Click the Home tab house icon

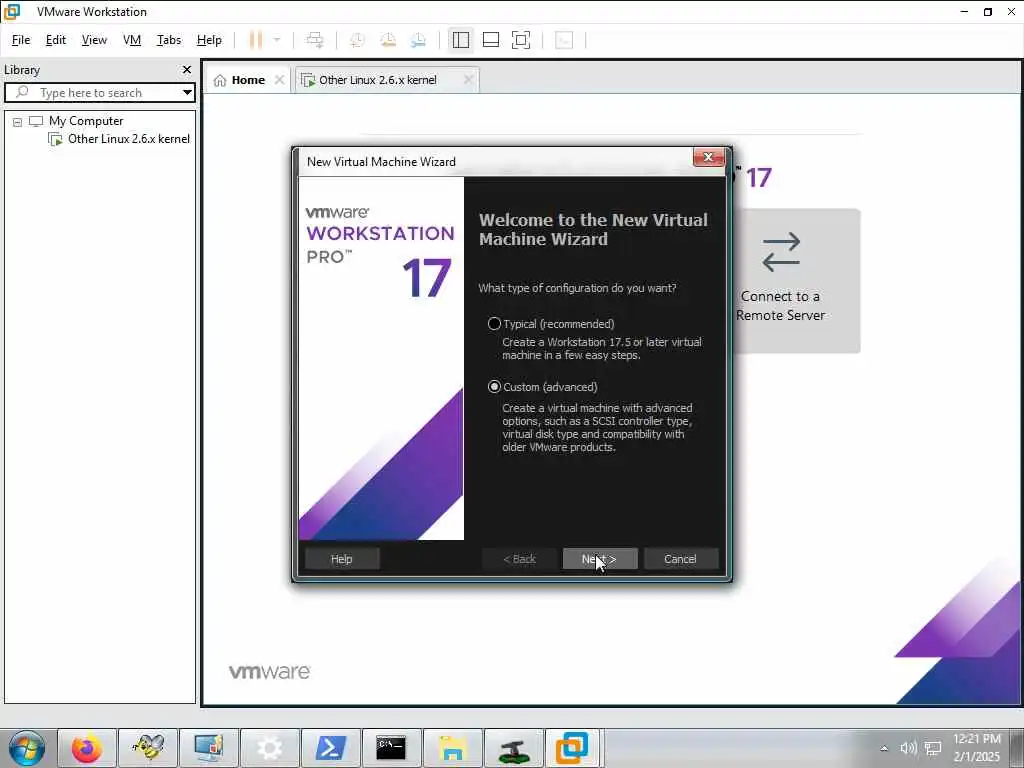220,80
